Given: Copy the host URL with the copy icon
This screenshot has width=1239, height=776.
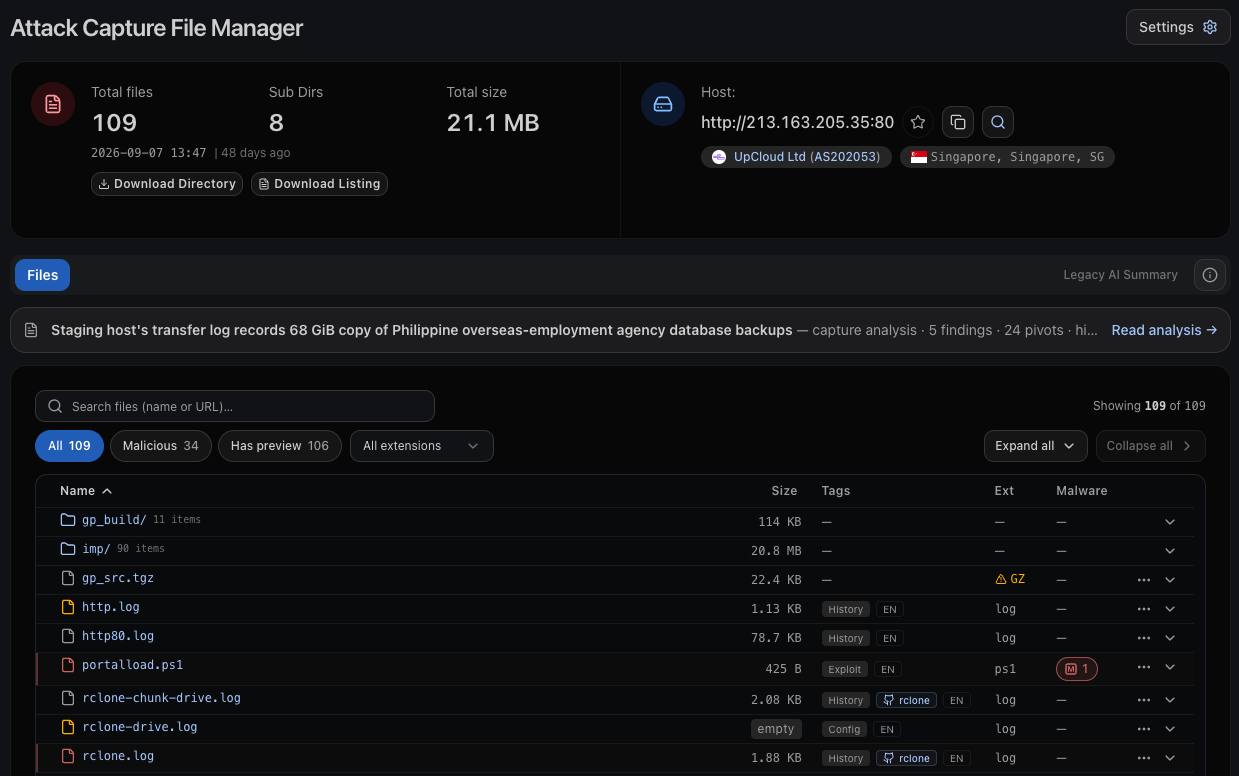Looking at the screenshot, I should tap(958, 123).
